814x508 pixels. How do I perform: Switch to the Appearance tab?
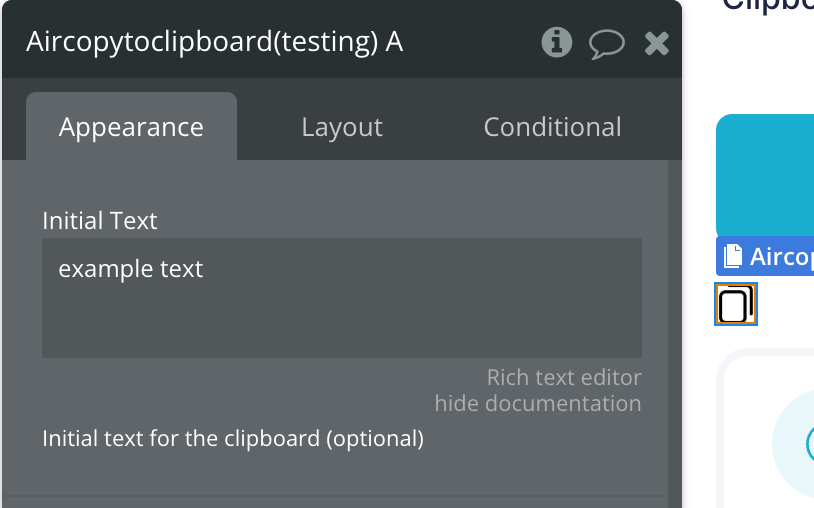click(x=131, y=127)
